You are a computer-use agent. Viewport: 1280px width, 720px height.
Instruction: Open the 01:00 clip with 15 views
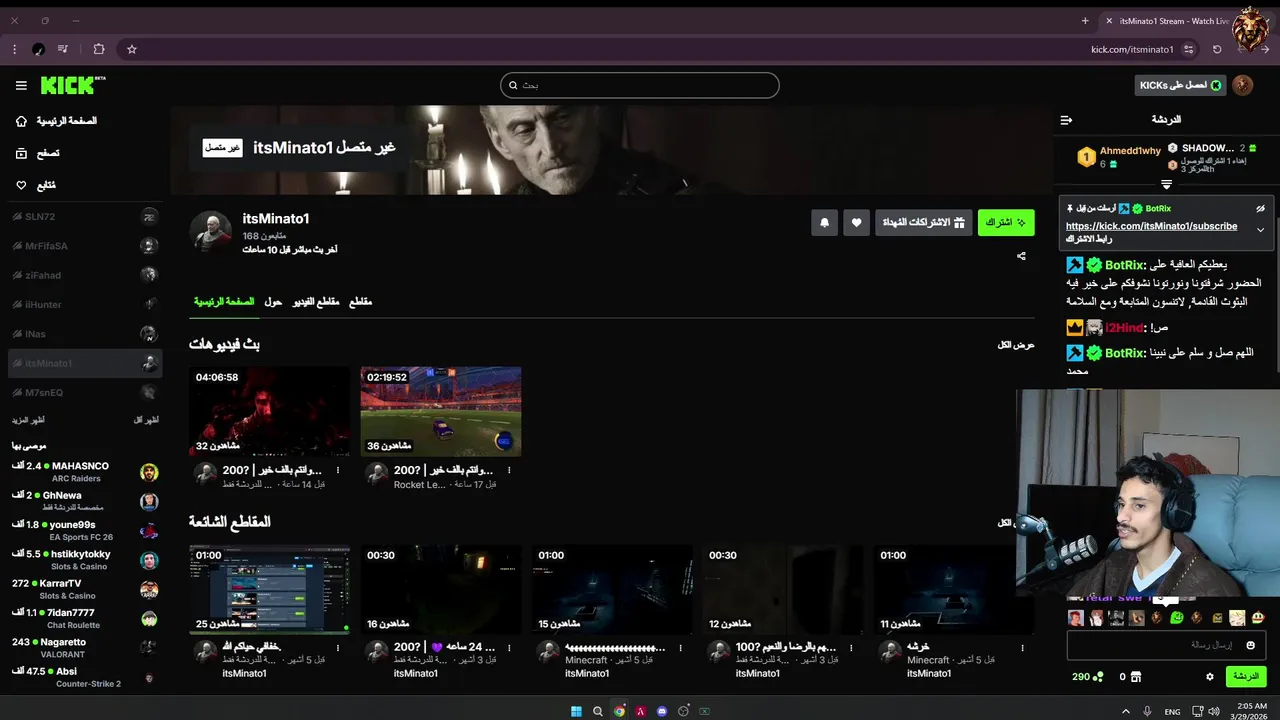coord(612,589)
